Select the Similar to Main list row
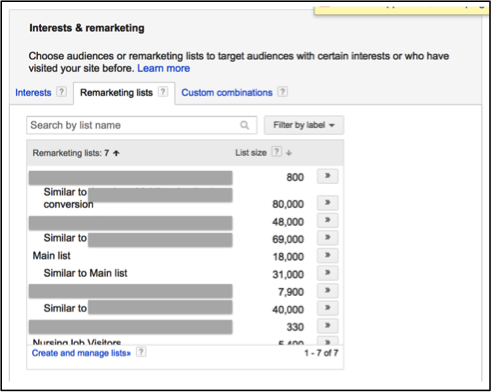 coord(85,273)
